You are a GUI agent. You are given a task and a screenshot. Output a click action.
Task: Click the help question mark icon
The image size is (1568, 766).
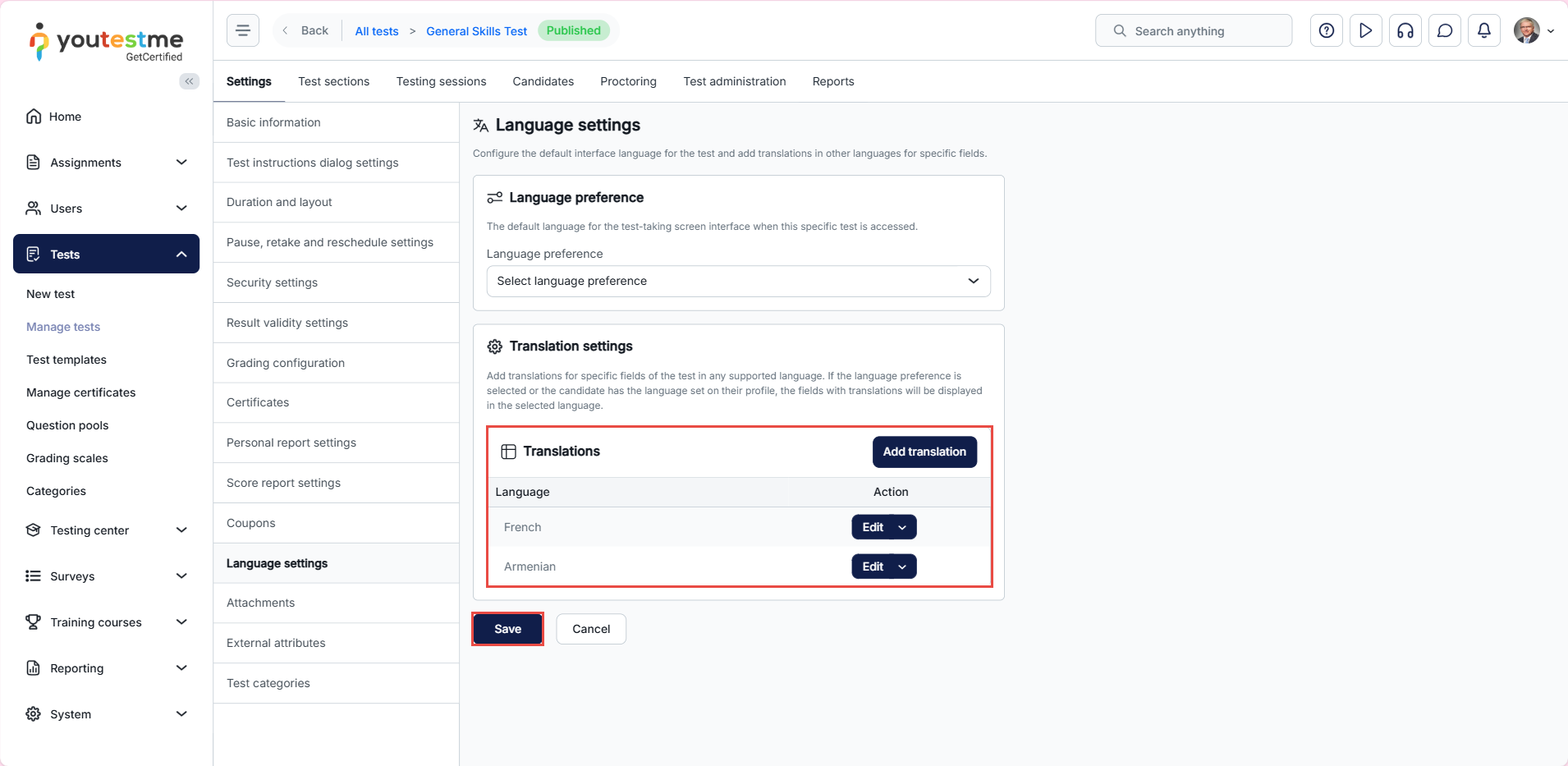click(x=1326, y=31)
